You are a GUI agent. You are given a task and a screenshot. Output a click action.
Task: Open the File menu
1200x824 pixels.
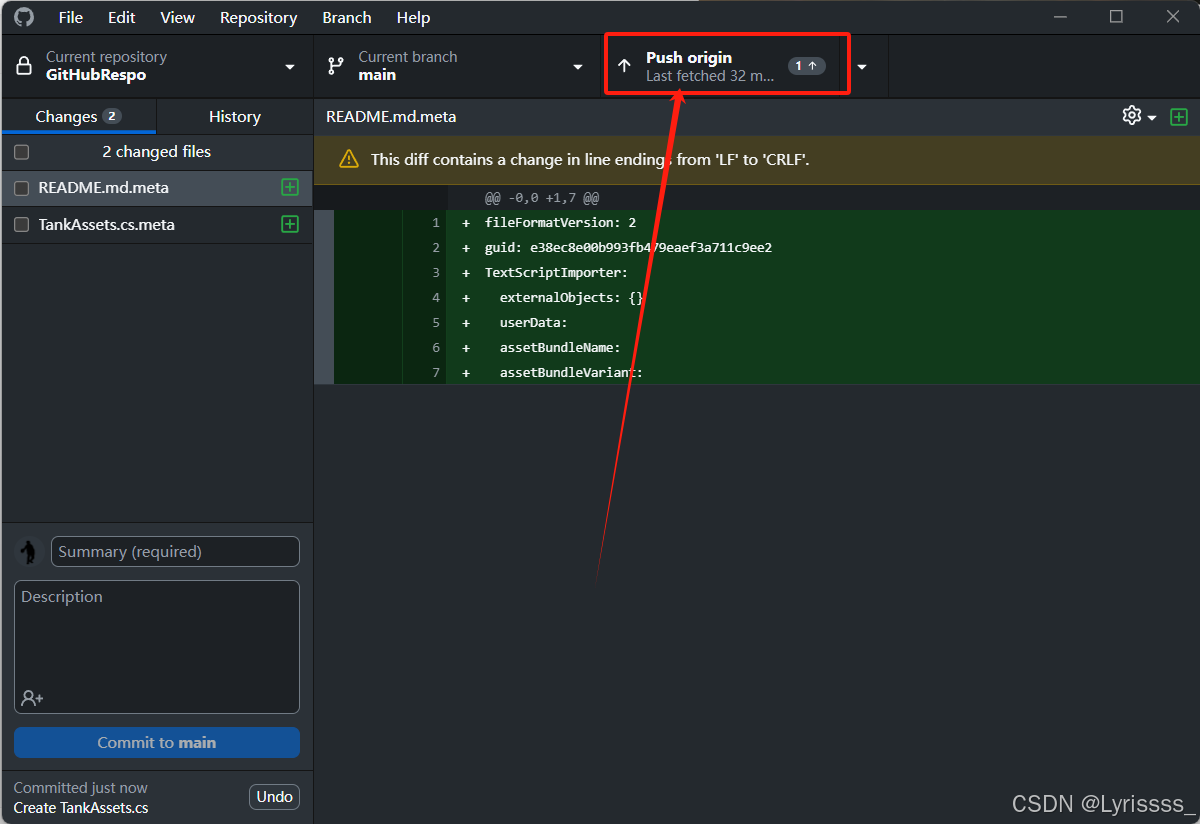coord(71,18)
